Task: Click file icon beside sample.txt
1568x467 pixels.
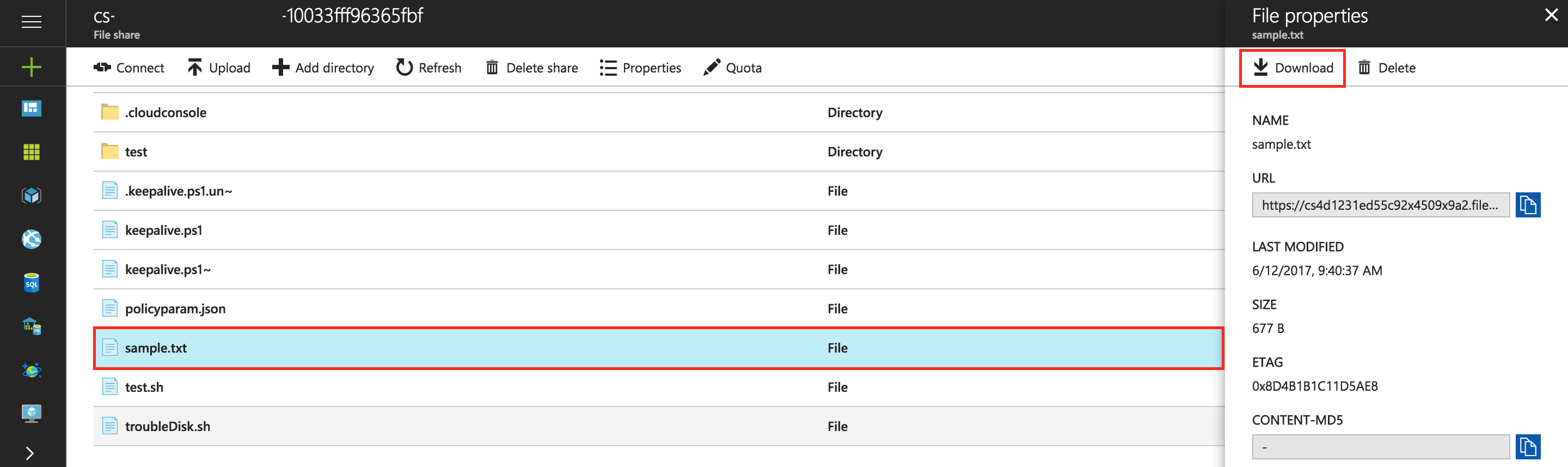Action: [109, 347]
